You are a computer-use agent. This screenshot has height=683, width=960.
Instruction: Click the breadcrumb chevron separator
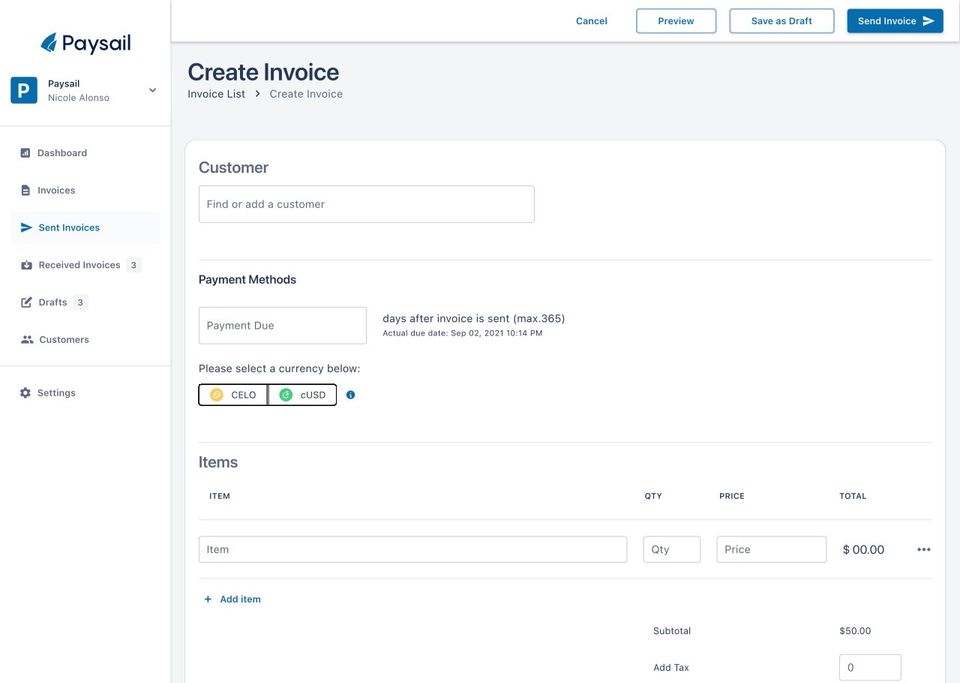point(258,94)
